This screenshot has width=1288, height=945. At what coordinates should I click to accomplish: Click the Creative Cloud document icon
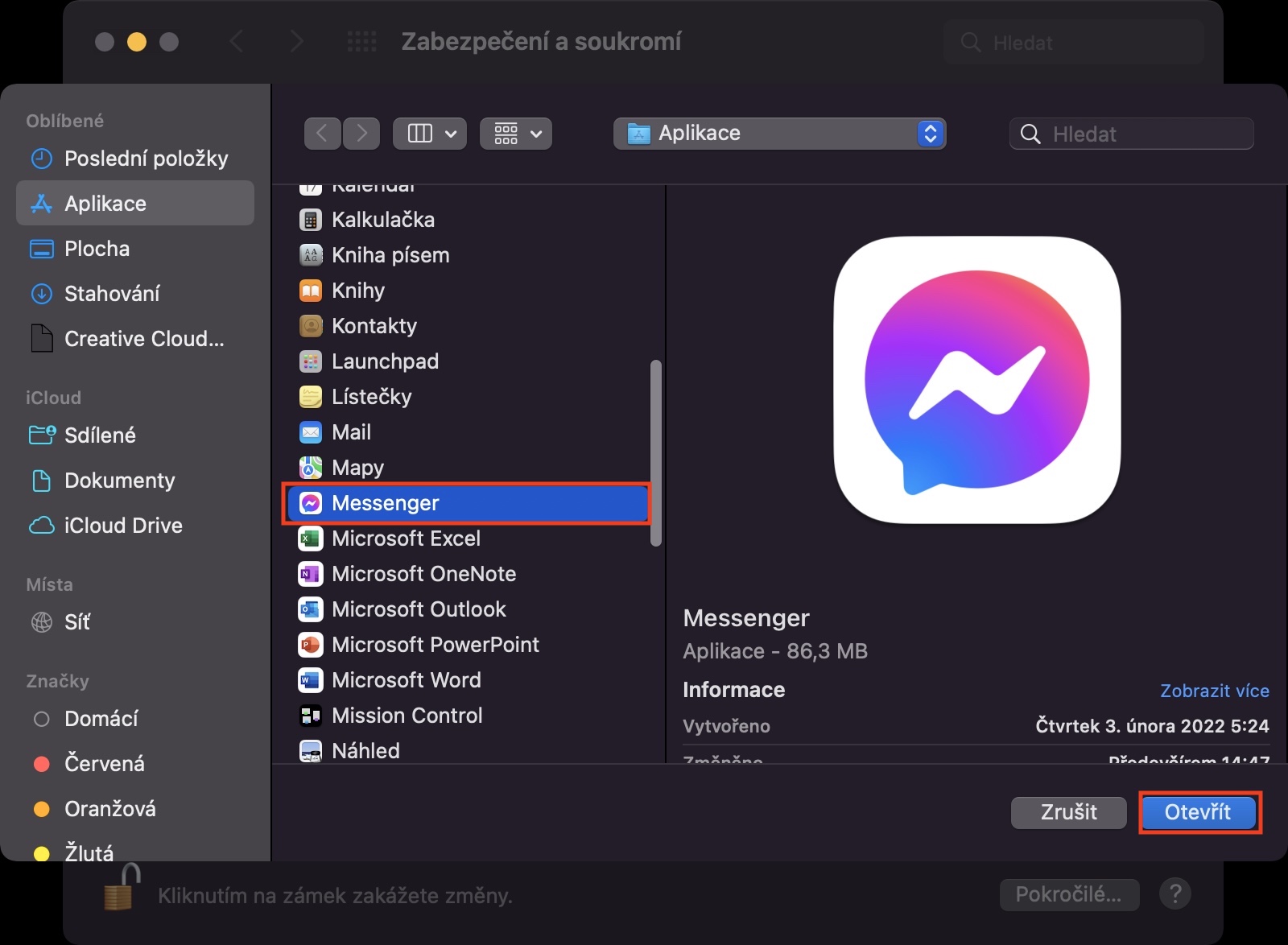[41, 339]
